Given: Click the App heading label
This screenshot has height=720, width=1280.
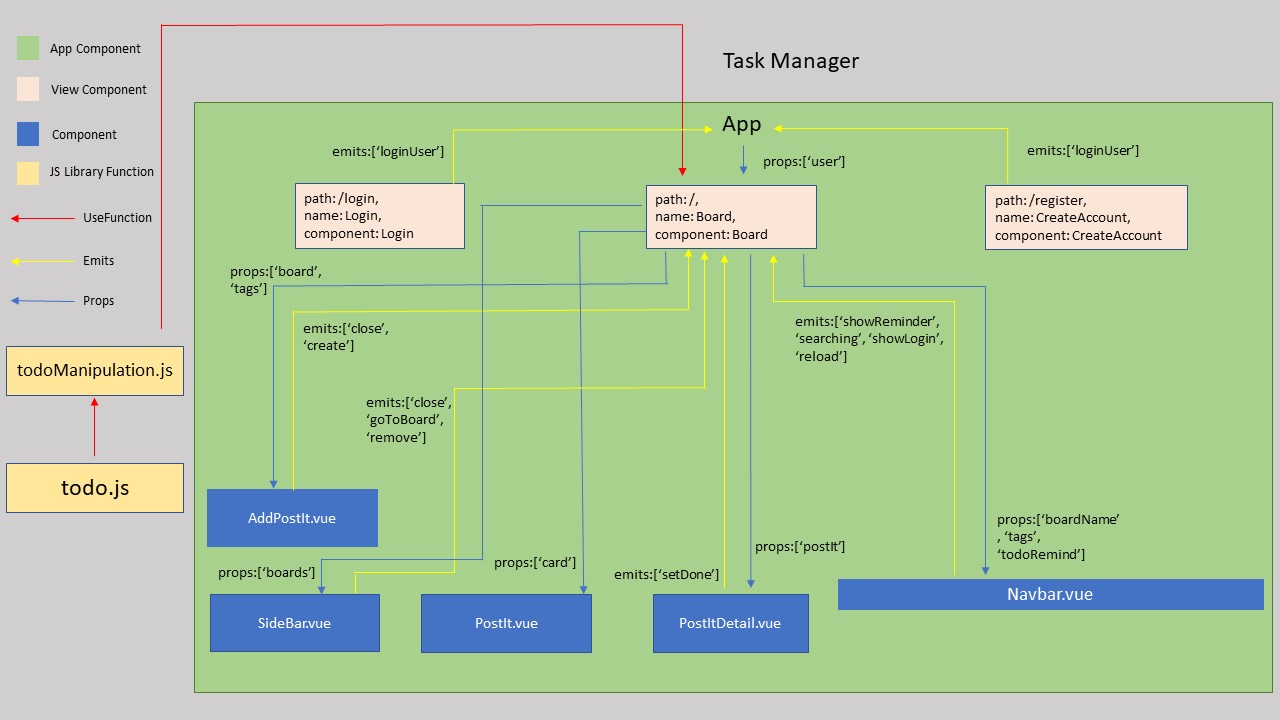Looking at the screenshot, I should click(x=742, y=123).
